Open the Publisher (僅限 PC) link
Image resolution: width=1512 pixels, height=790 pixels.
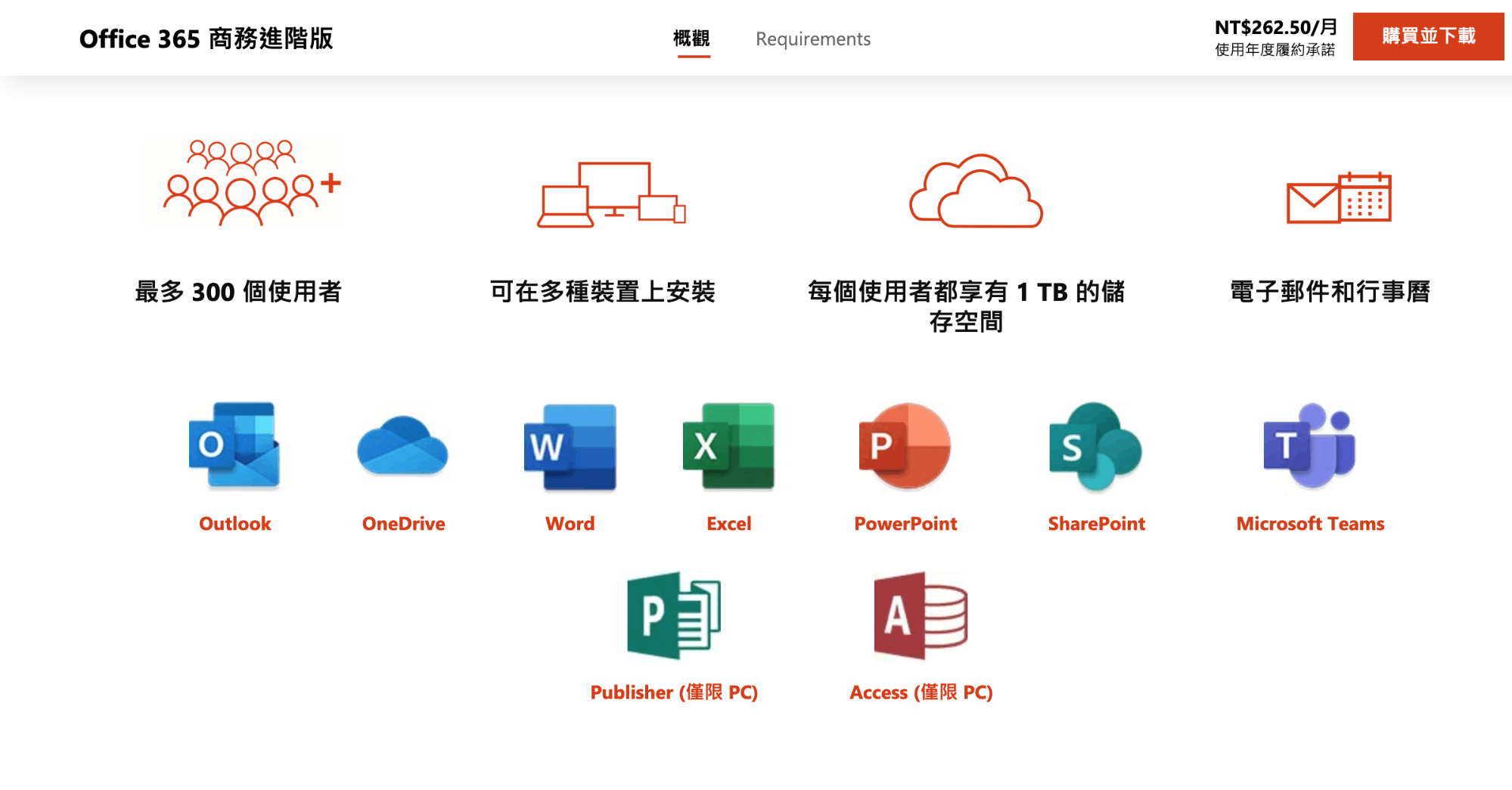pyautogui.click(x=674, y=692)
